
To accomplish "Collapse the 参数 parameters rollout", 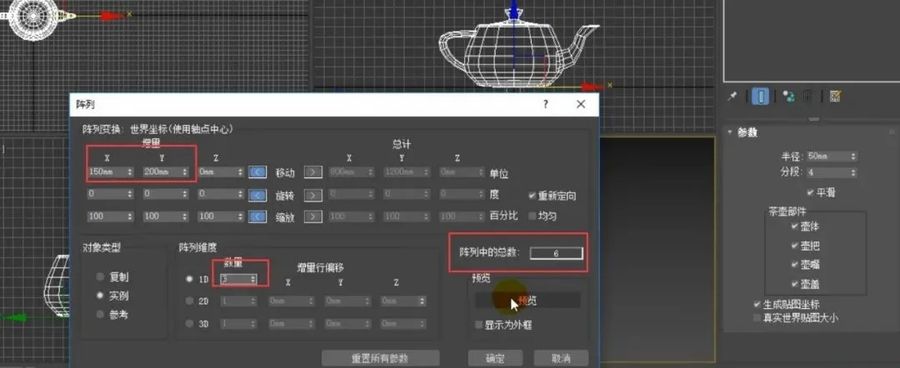I will [730, 132].
